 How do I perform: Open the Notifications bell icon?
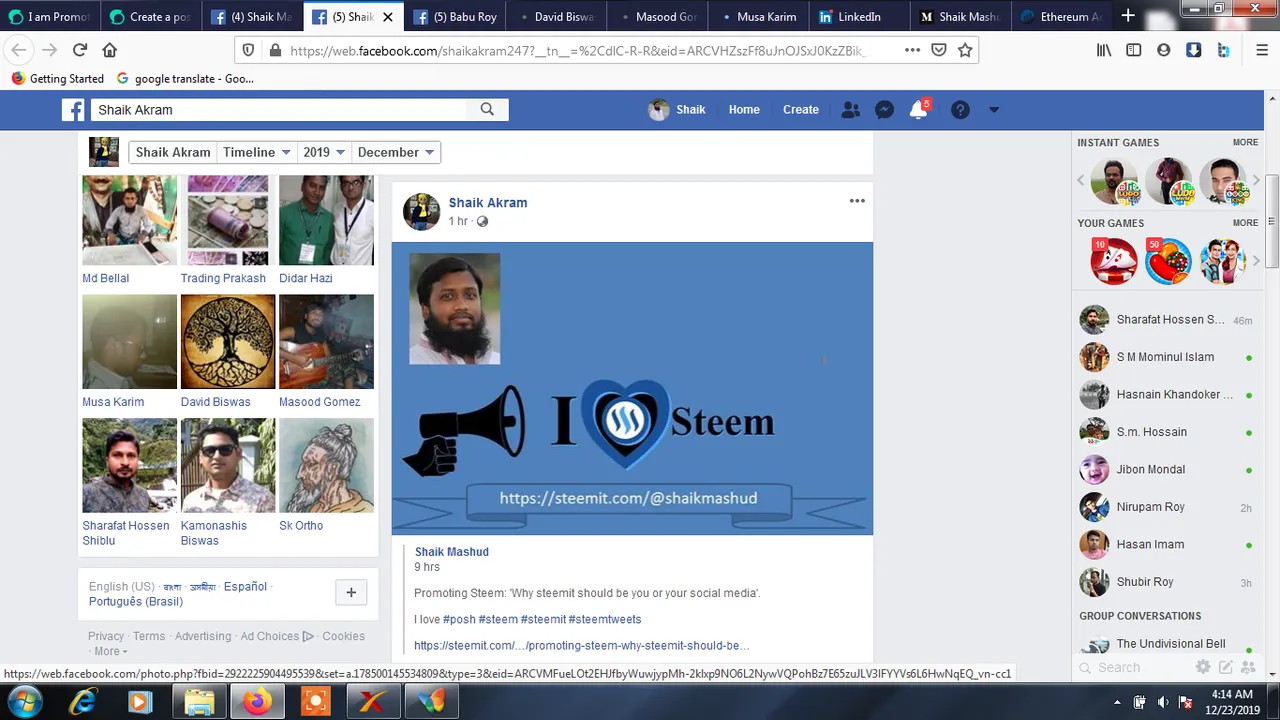(x=918, y=110)
